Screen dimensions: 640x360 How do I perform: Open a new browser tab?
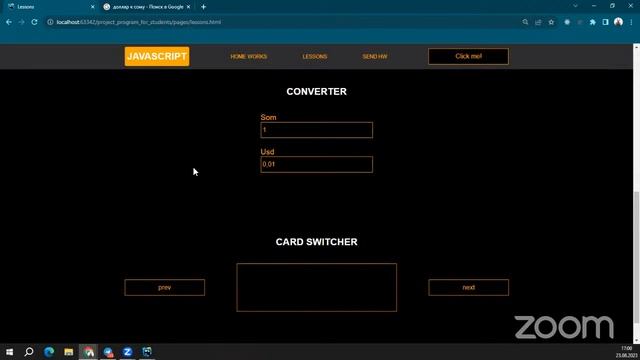pyautogui.click(x=203, y=7)
